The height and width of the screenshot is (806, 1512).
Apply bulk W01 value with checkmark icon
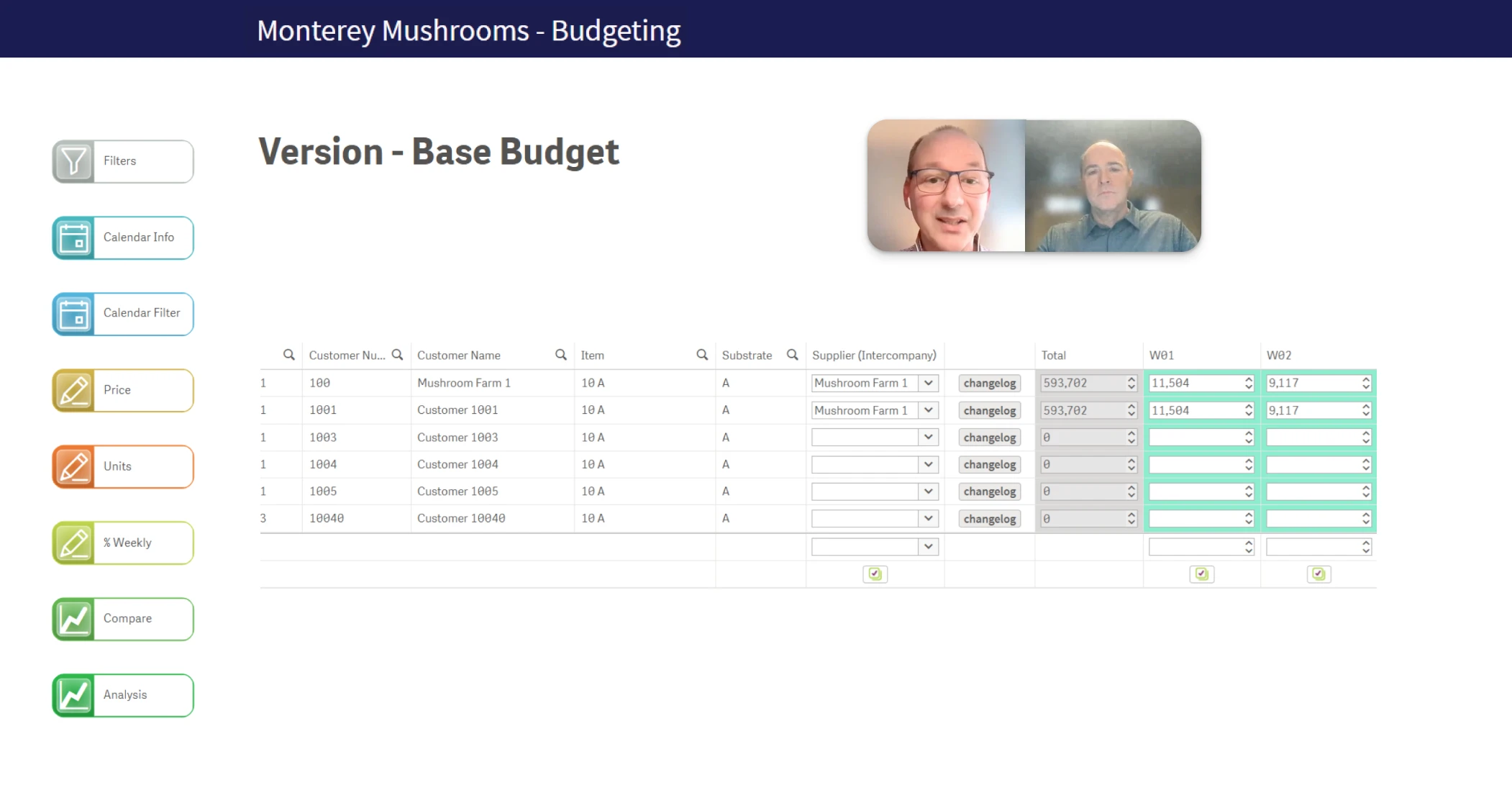pos(1201,574)
